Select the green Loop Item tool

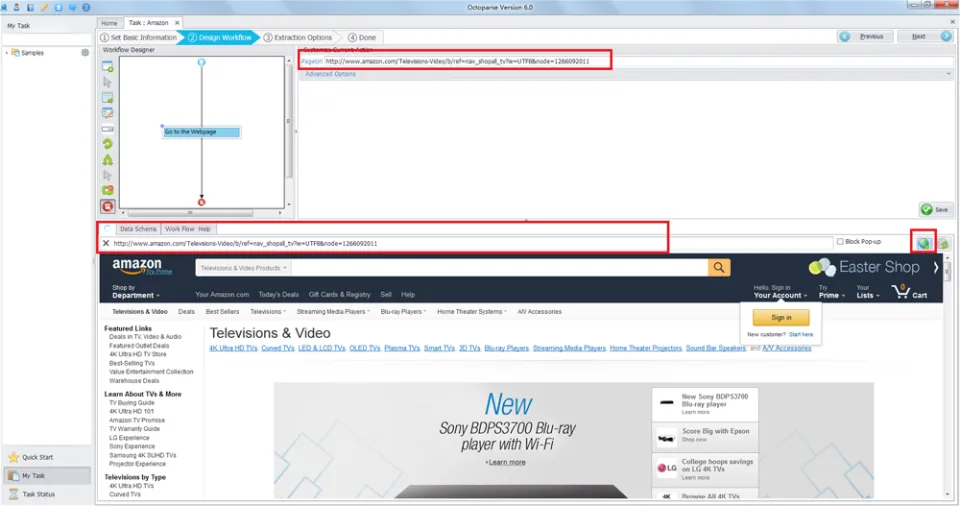[108, 144]
